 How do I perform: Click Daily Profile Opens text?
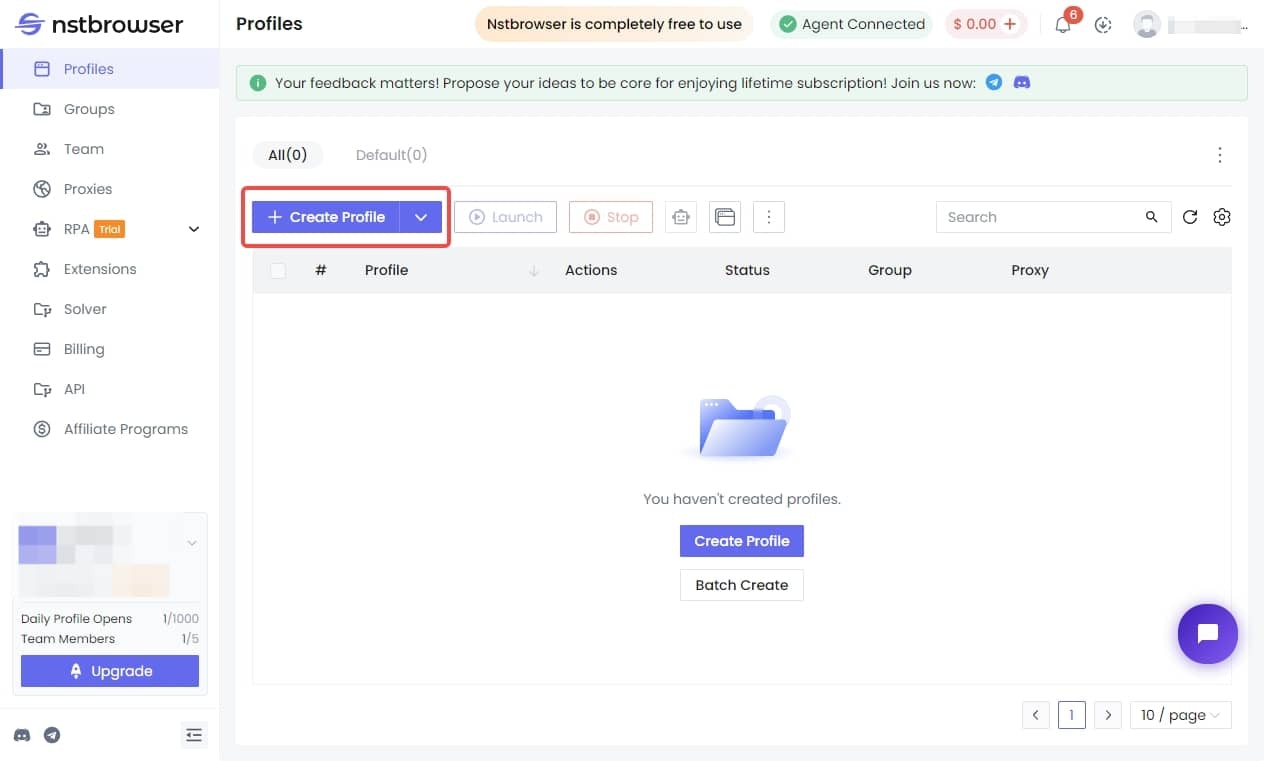(x=76, y=619)
